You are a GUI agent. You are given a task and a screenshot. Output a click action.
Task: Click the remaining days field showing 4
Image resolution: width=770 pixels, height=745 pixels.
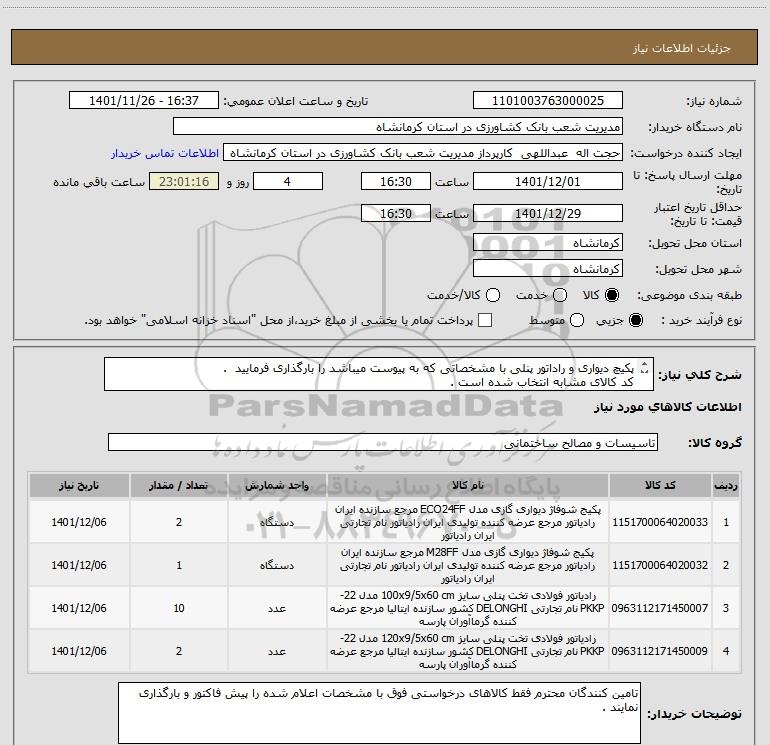(x=288, y=181)
